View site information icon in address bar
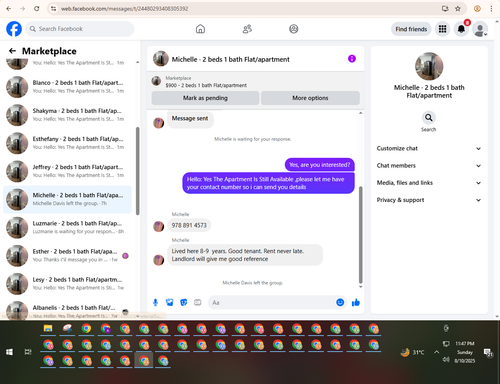 pyautogui.click(x=53, y=9)
